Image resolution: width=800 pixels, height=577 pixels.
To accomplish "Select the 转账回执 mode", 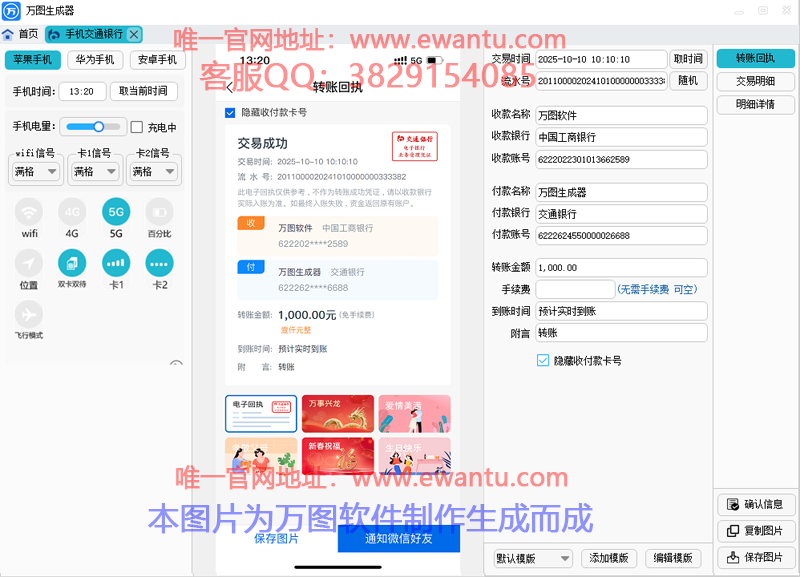I will (x=756, y=58).
